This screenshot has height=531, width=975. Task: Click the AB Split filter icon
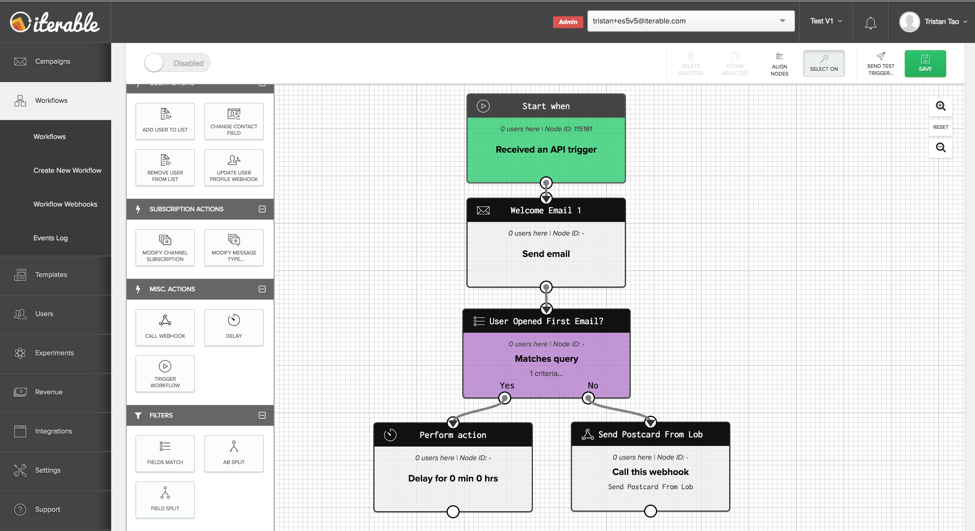234,447
